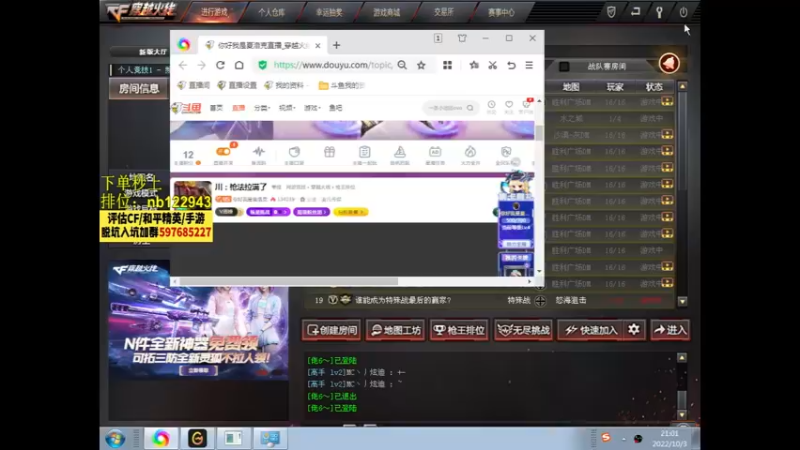This screenshot has width=800, height=450.
Task: Open the 赛事中心 tab in game
Action: tap(501, 12)
